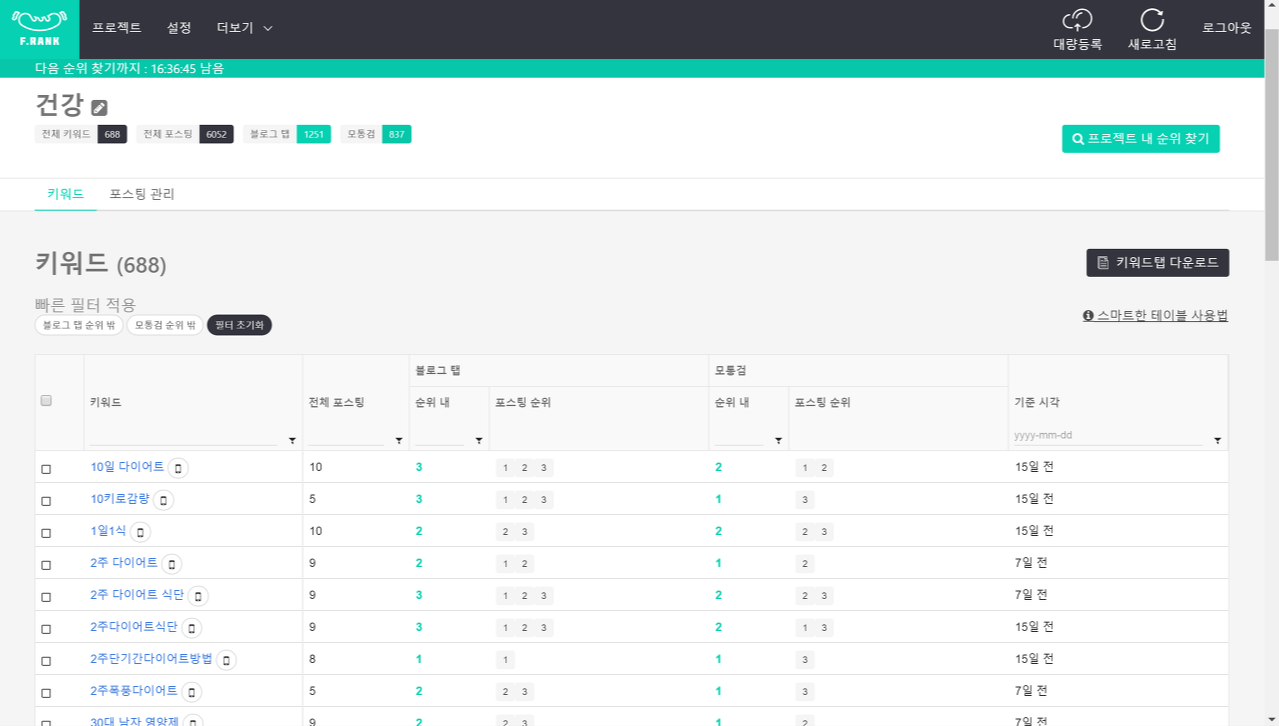Toggle the select-all header checkbox
The image size is (1279, 726).
pyautogui.click(x=46, y=401)
